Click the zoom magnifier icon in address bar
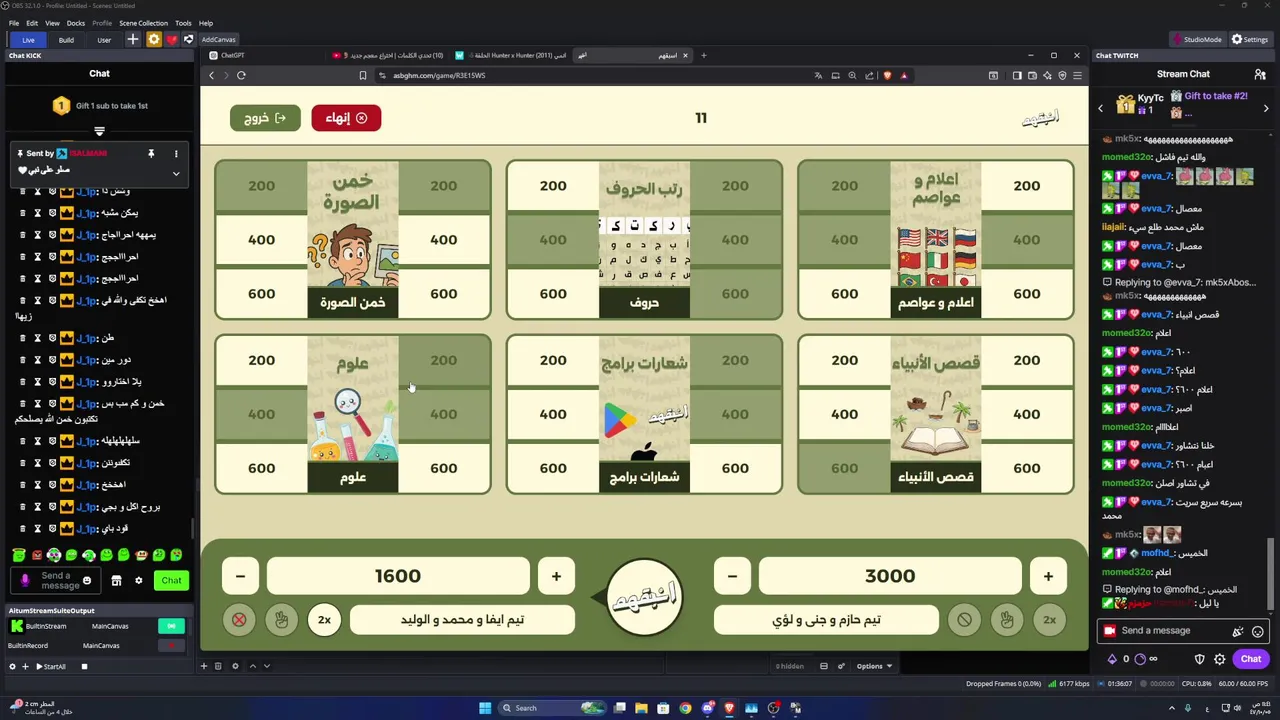 [x=852, y=75]
